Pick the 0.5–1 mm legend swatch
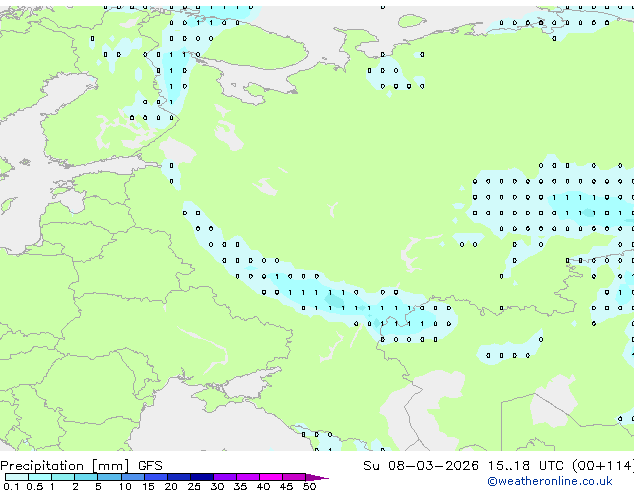Screen dimensions: 634x490 tap(40, 477)
